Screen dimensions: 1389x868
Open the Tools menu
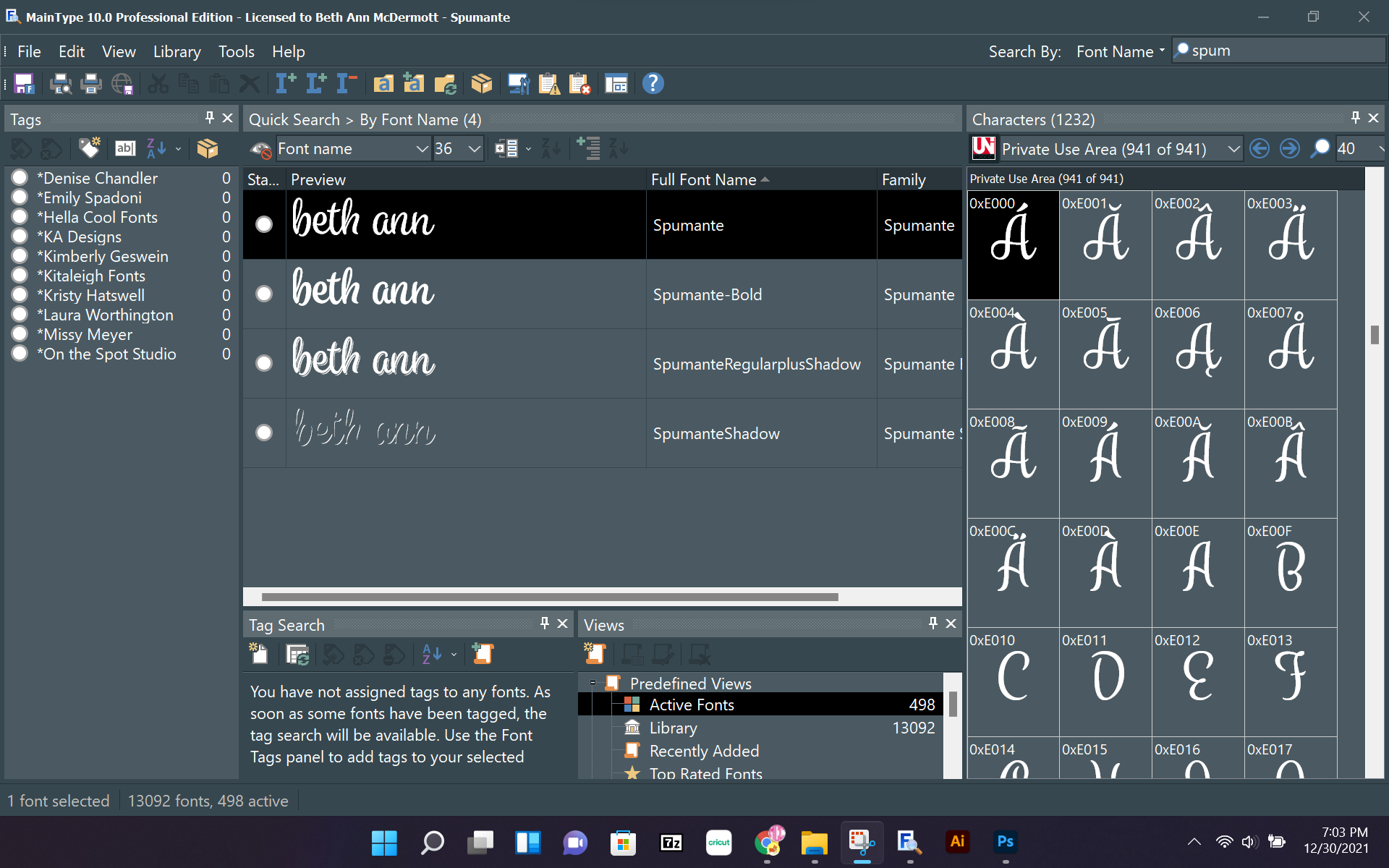[x=237, y=51]
